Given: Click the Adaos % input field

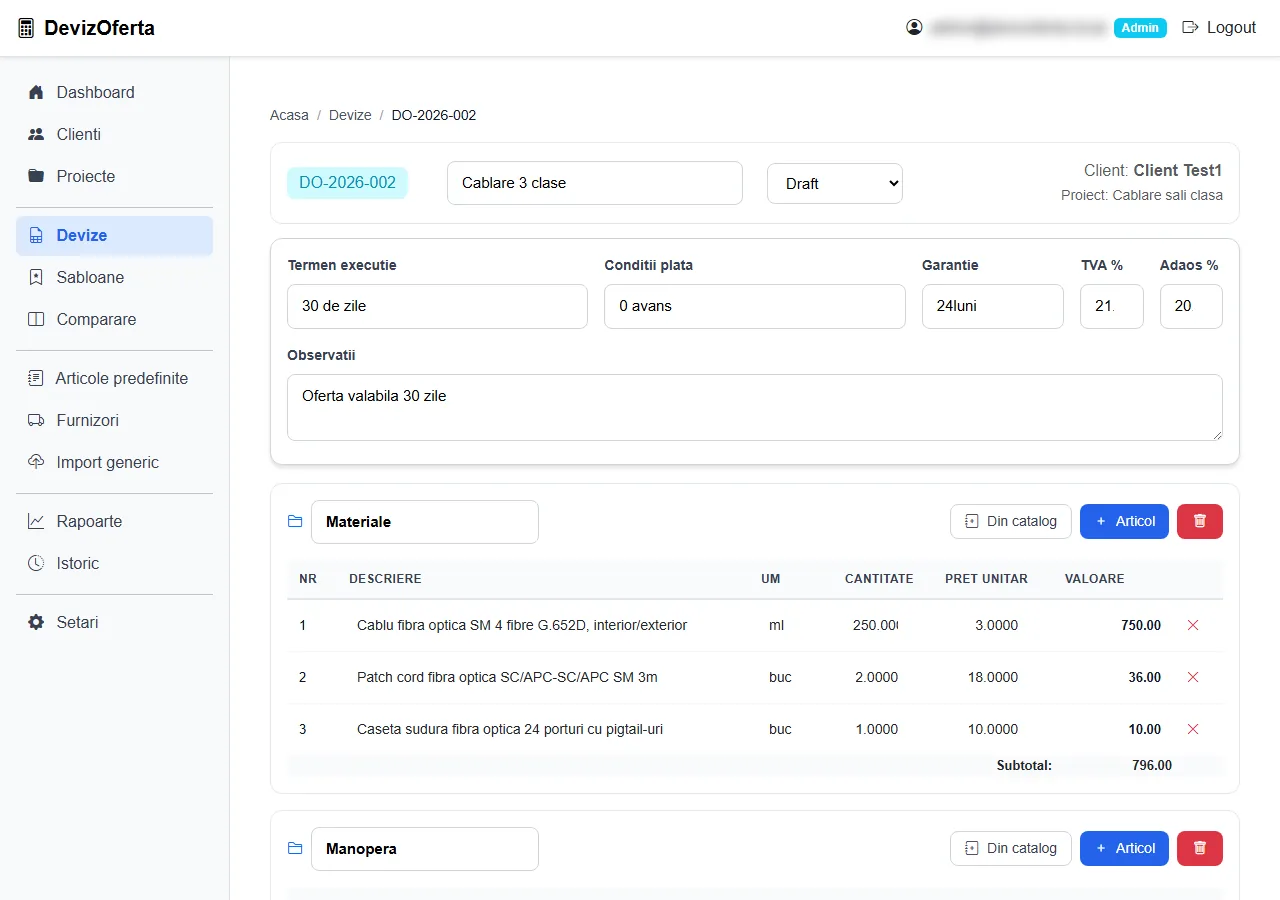Looking at the screenshot, I should coord(1191,306).
